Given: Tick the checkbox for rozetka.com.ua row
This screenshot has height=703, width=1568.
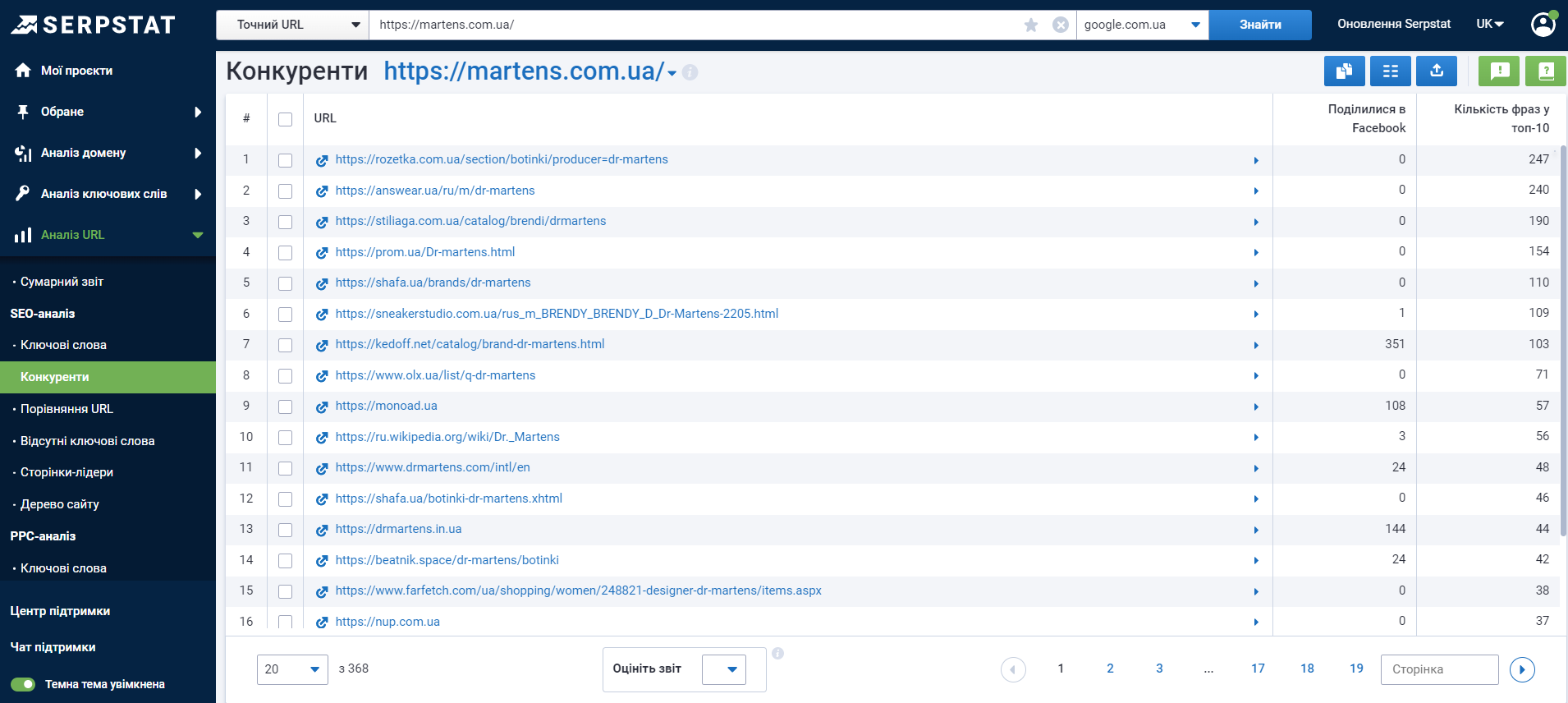Looking at the screenshot, I should [x=285, y=160].
